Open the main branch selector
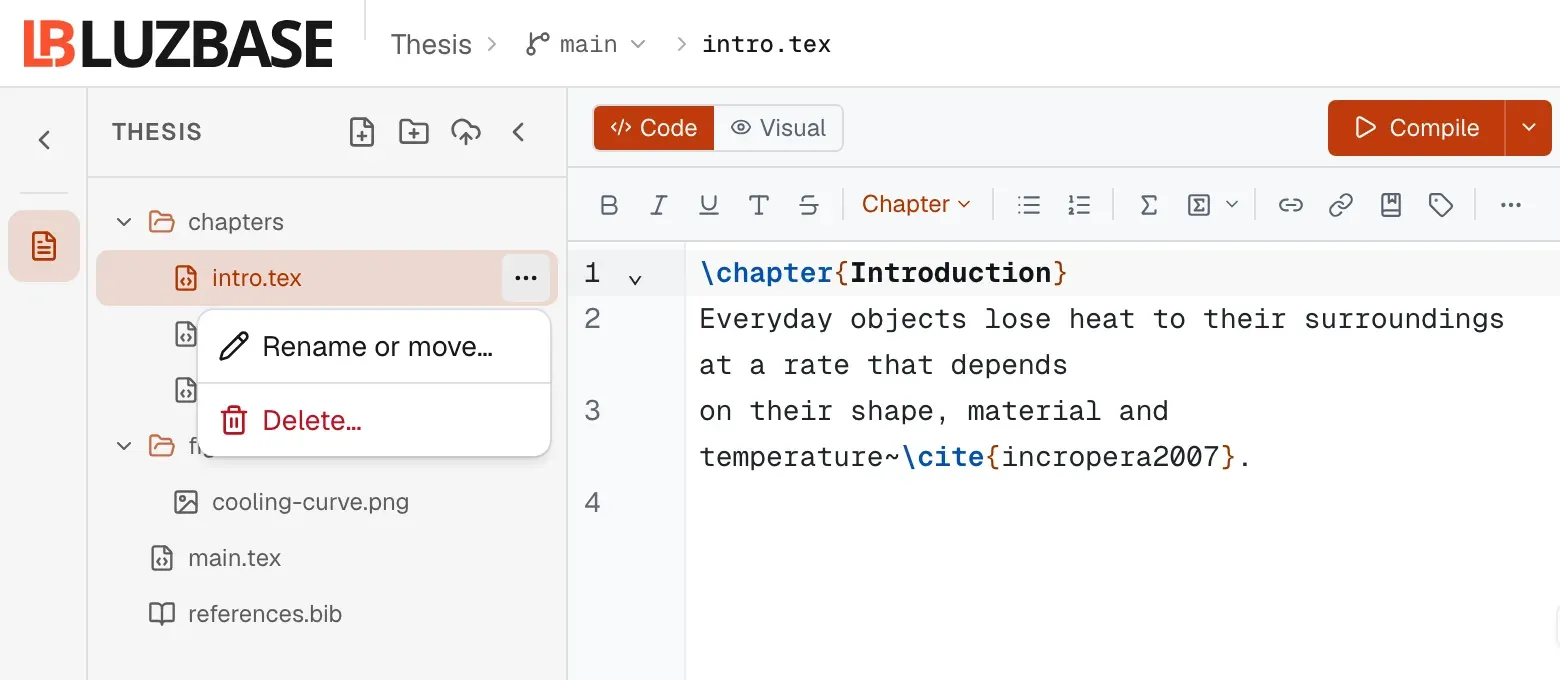 [586, 44]
